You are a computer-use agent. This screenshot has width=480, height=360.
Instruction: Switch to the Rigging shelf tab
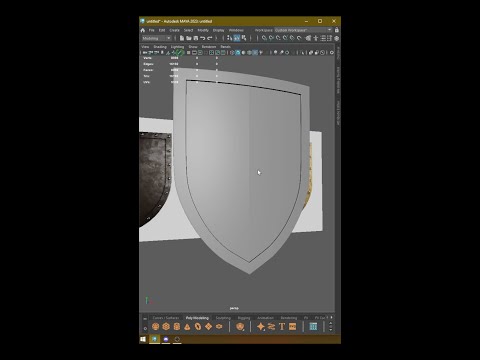(x=244, y=318)
